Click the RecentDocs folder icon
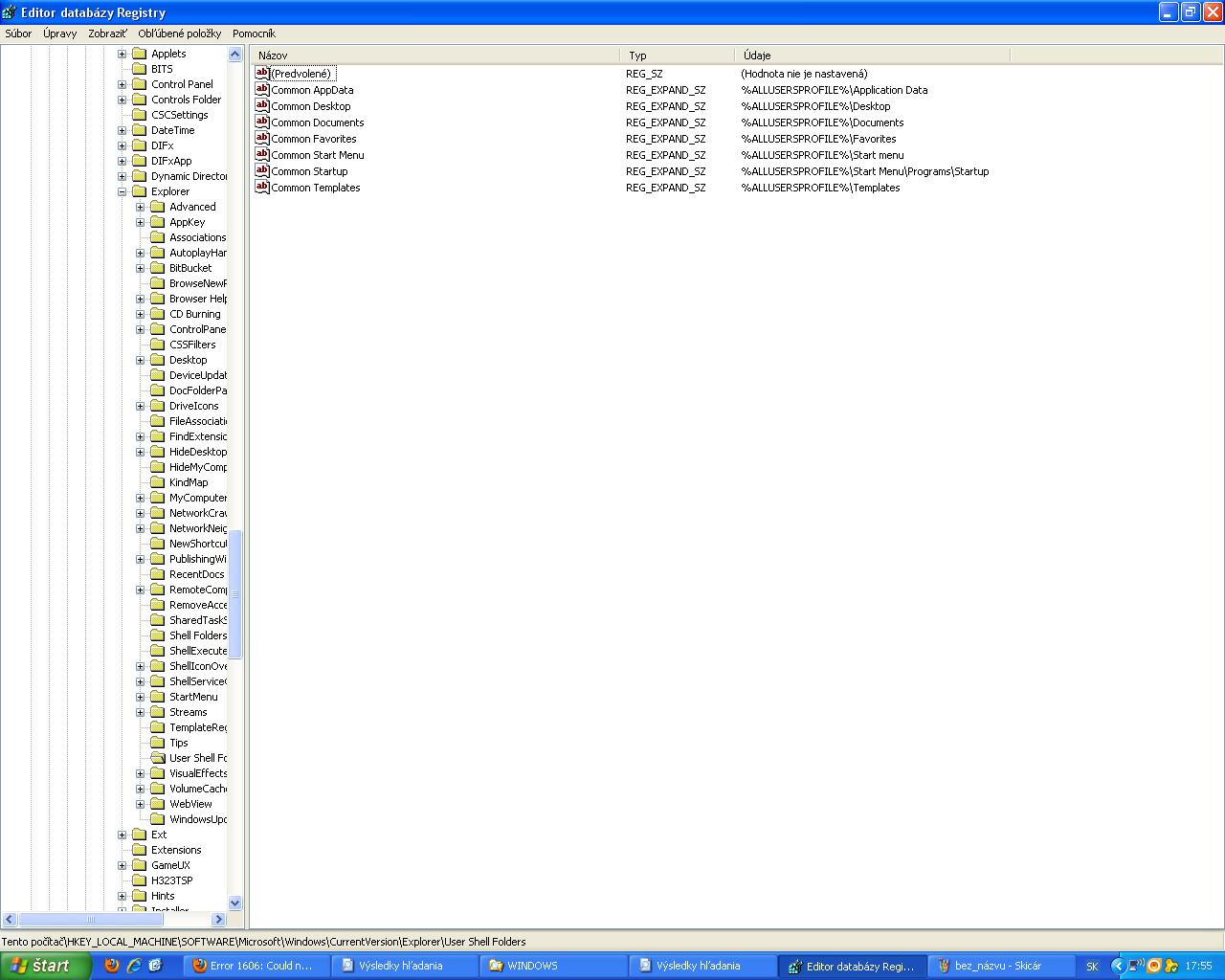Viewport: 1225px width, 980px height. pyautogui.click(x=158, y=574)
